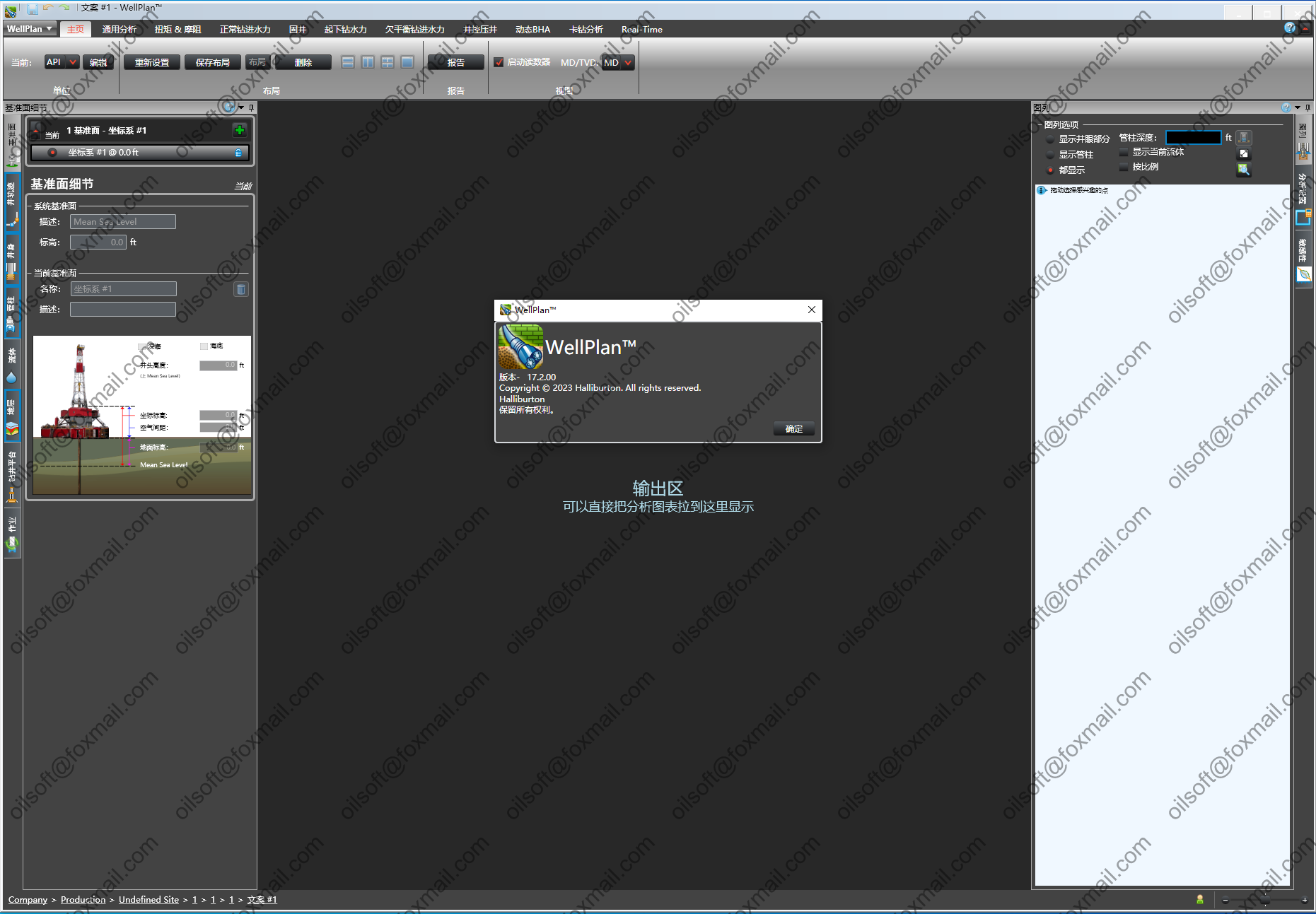The width and height of the screenshot is (1316, 914).
Task: Select horizontal split layout icon
Action: coord(348,62)
